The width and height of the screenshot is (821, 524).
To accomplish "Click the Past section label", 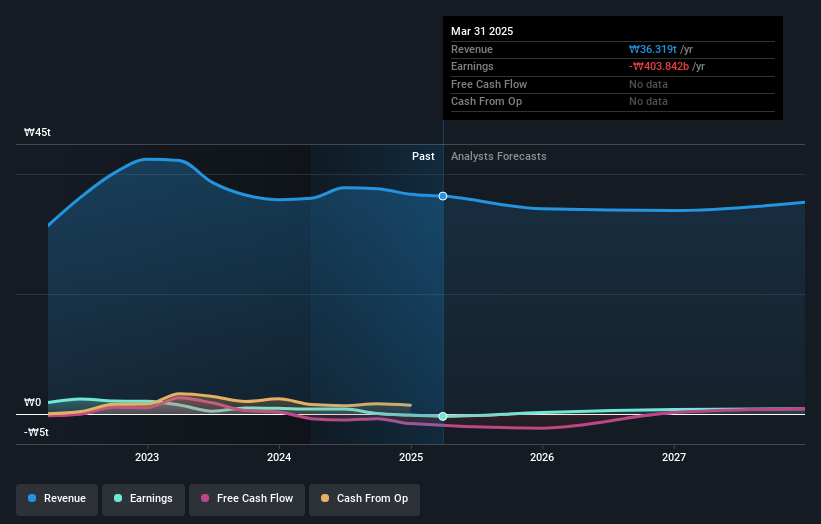I will [423, 157].
